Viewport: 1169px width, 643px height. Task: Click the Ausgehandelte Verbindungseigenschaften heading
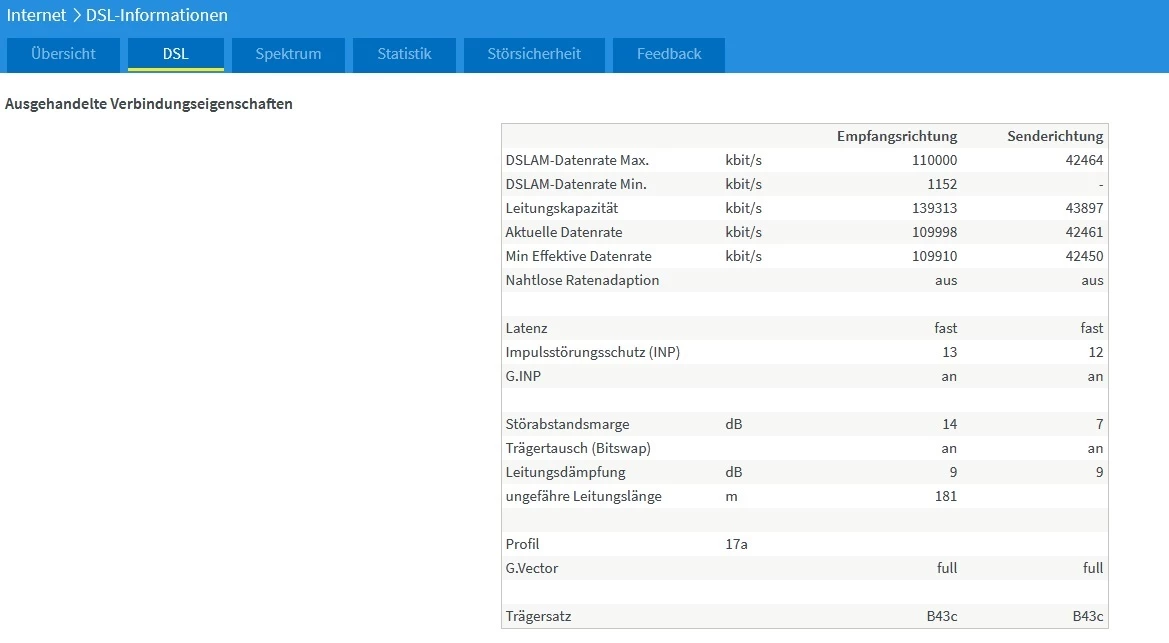149,104
